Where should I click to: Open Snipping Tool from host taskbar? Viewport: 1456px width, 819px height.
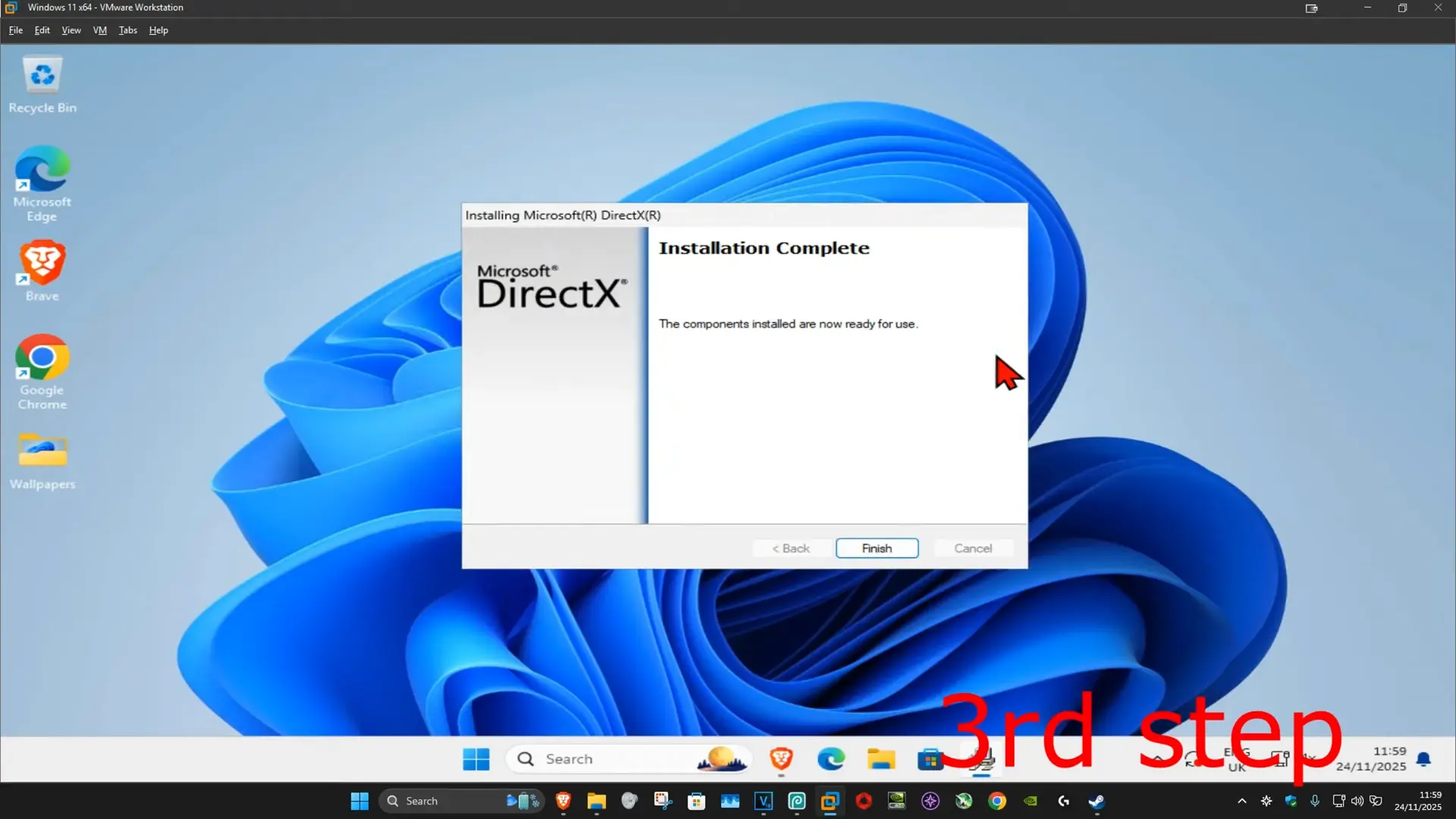(x=663, y=801)
